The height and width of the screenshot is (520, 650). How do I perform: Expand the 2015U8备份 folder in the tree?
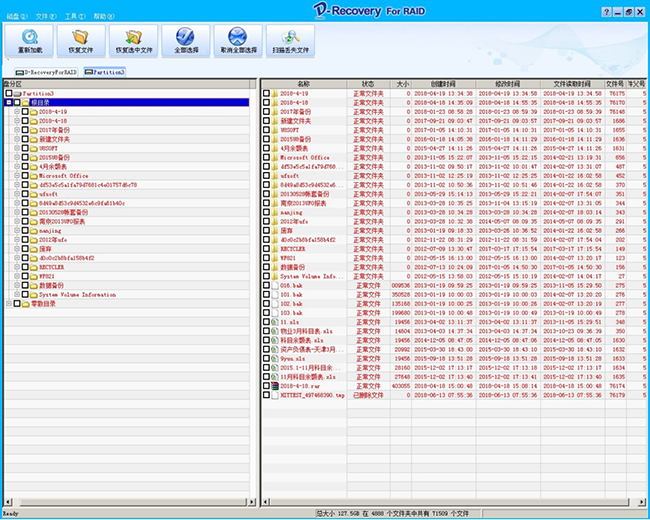[x=17, y=157]
